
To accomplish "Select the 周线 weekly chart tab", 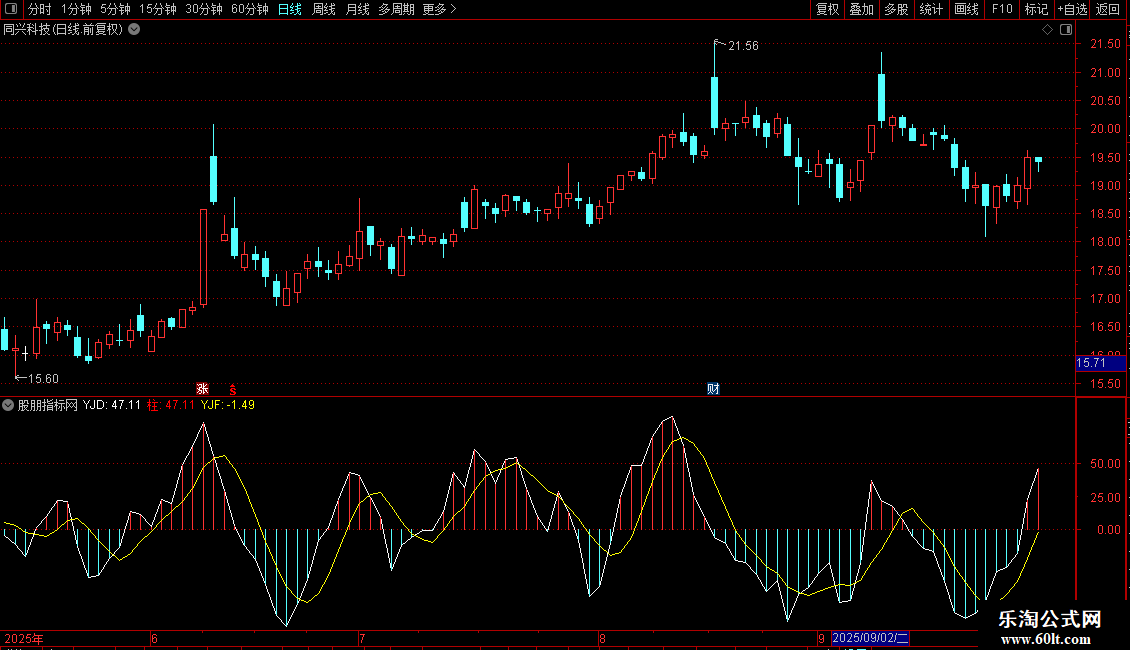I will pyautogui.click(x=324, y=9).
